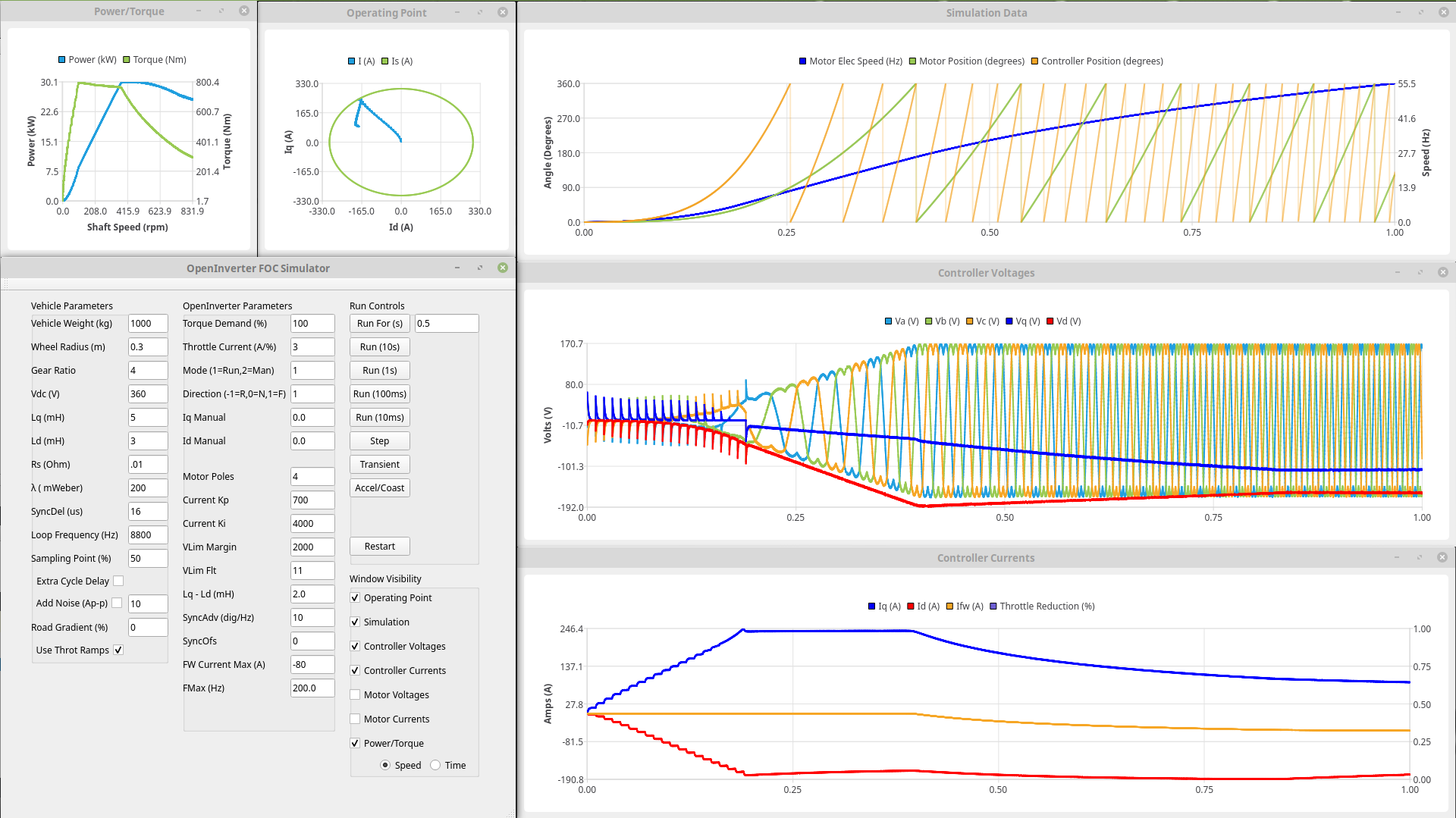Select the Time radio button
Viewport: 1456px width, 818px height.
pyautogui.click(x=435, y=765)
